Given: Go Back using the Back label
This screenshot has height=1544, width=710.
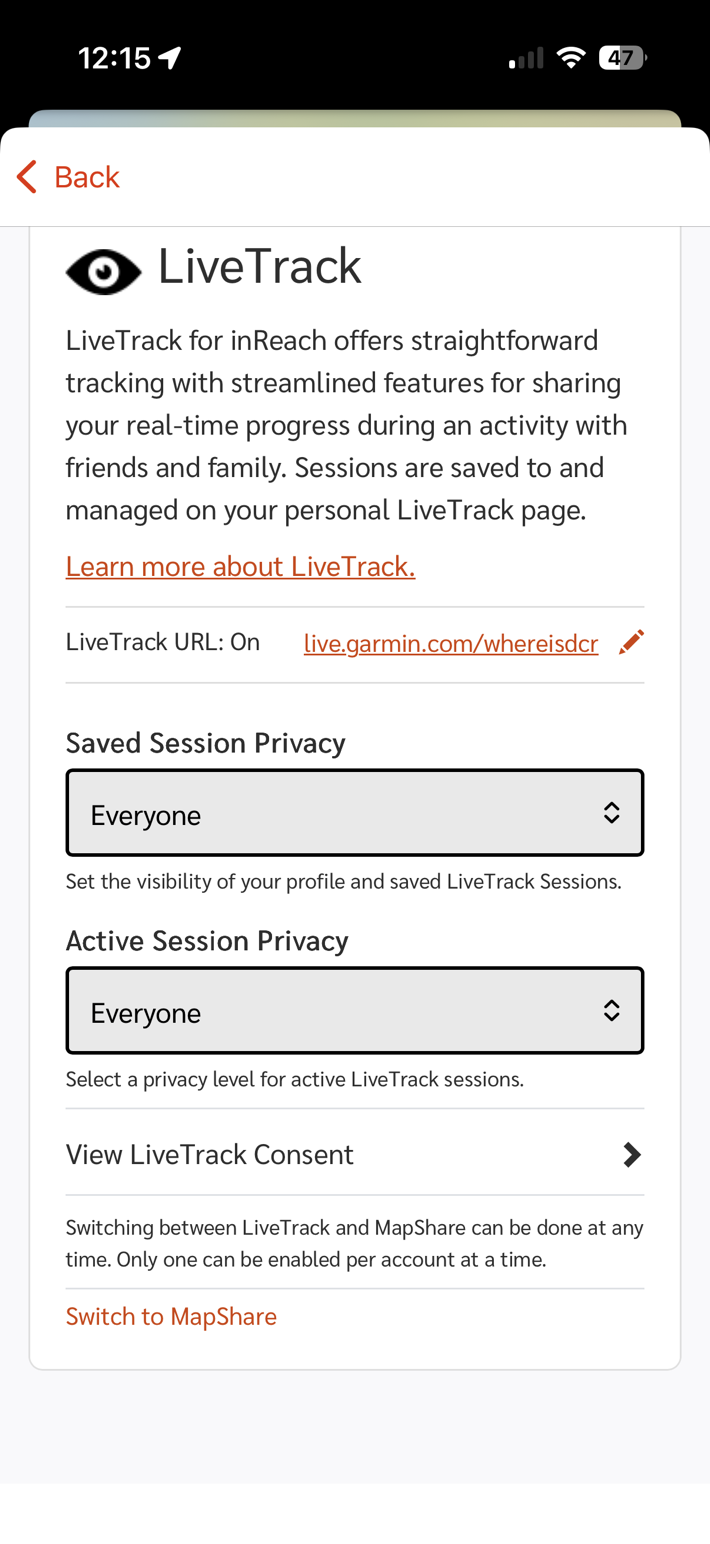Looking at the screenshot, I should (87, 177).
